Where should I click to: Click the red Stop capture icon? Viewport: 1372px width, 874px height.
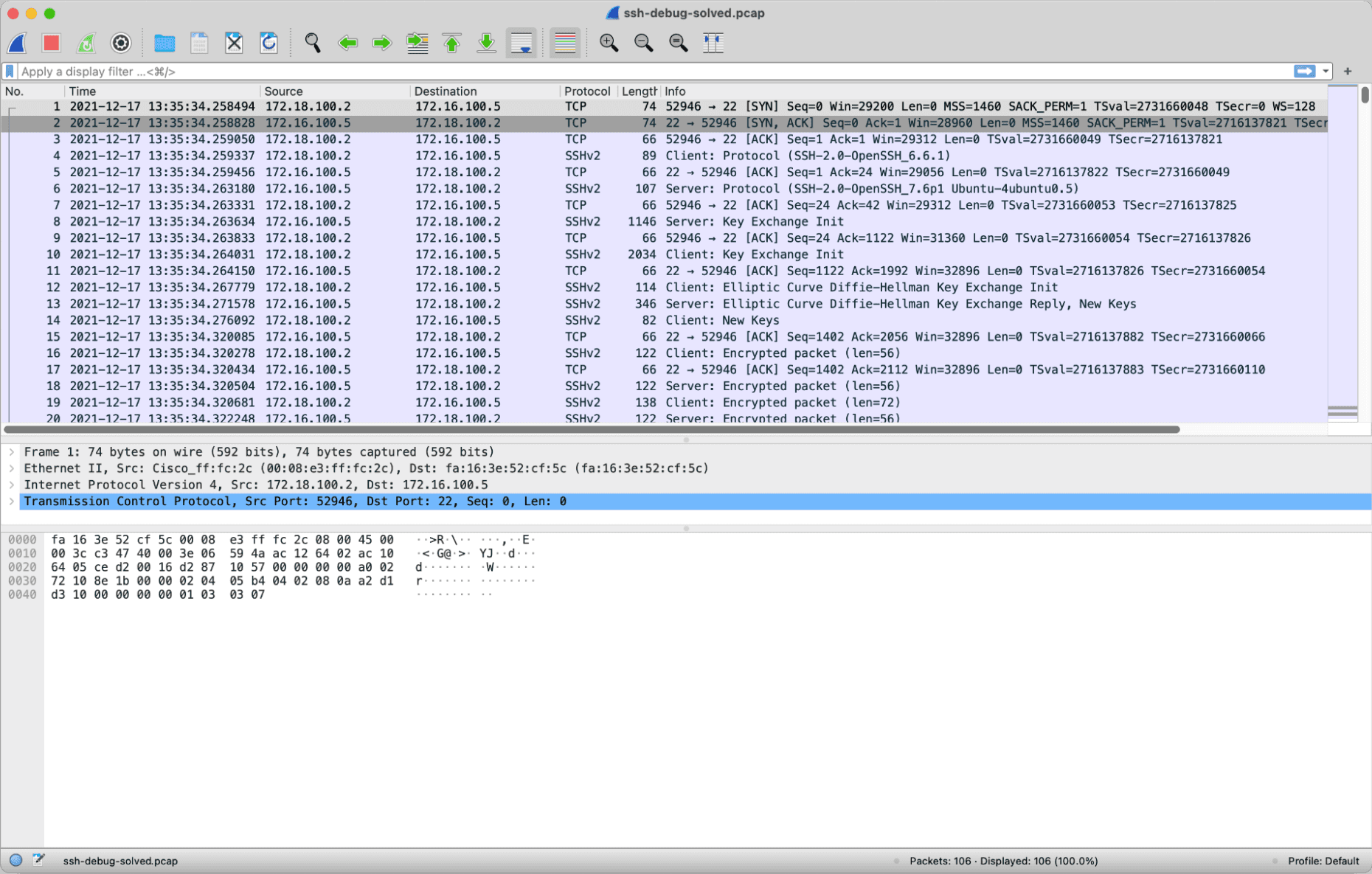(51, 43)
